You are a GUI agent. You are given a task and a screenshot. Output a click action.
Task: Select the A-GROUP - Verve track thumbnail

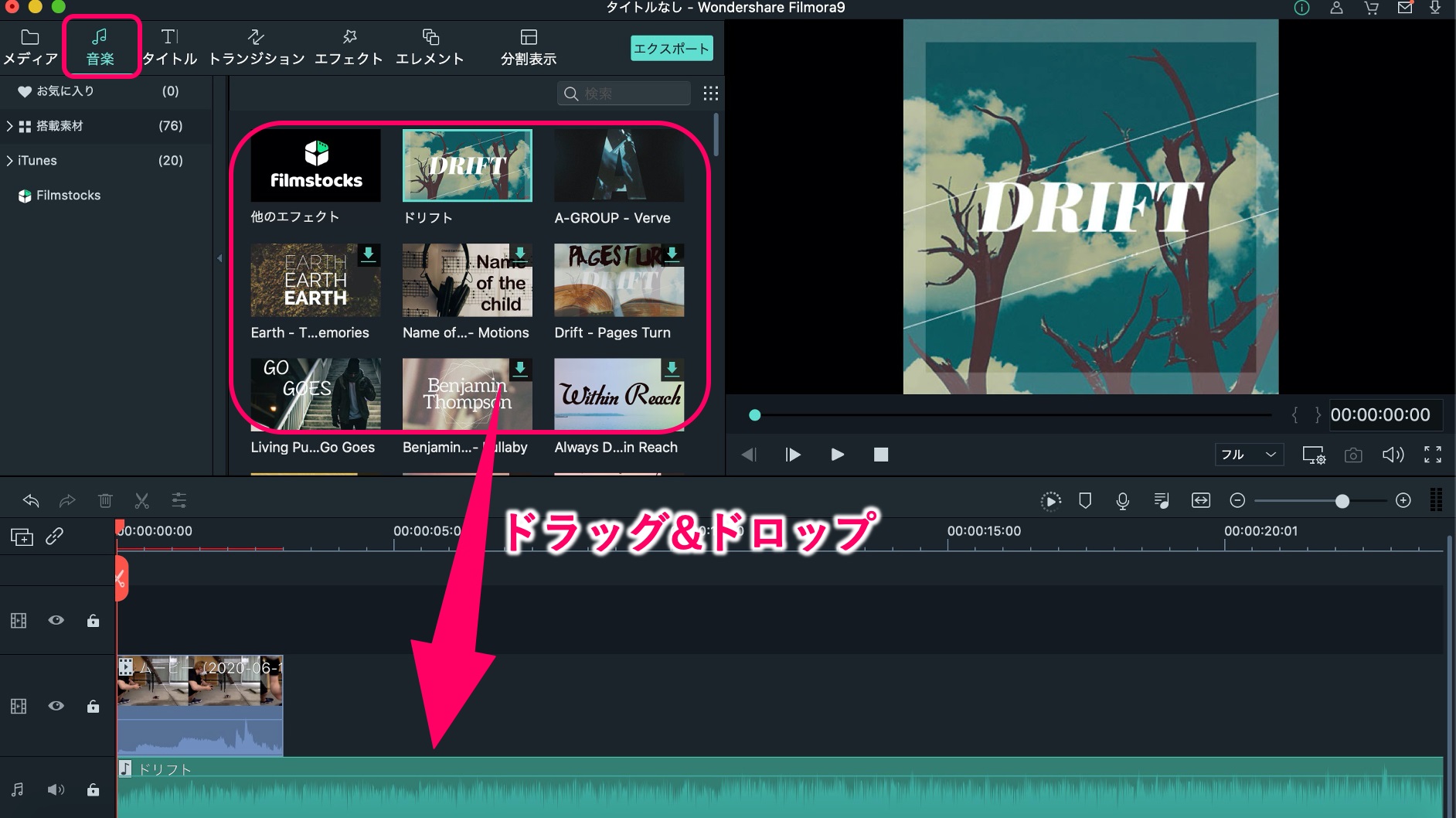619,165
